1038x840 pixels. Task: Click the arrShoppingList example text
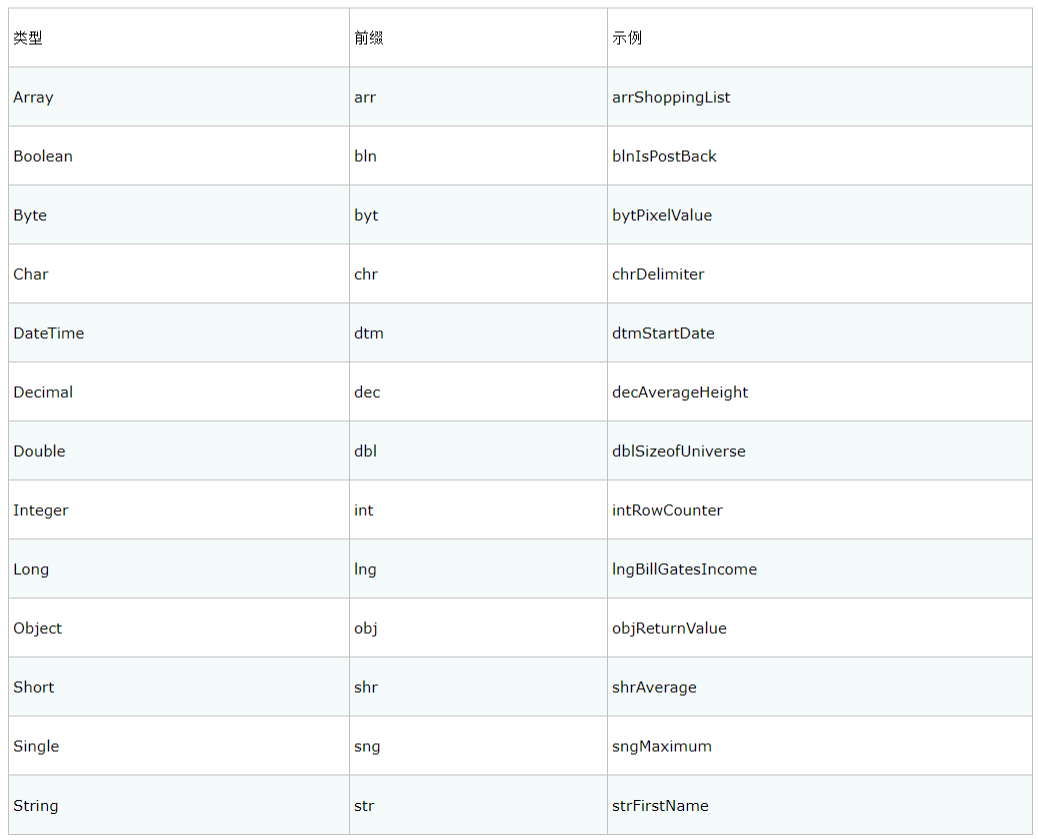tap(671, 97)
